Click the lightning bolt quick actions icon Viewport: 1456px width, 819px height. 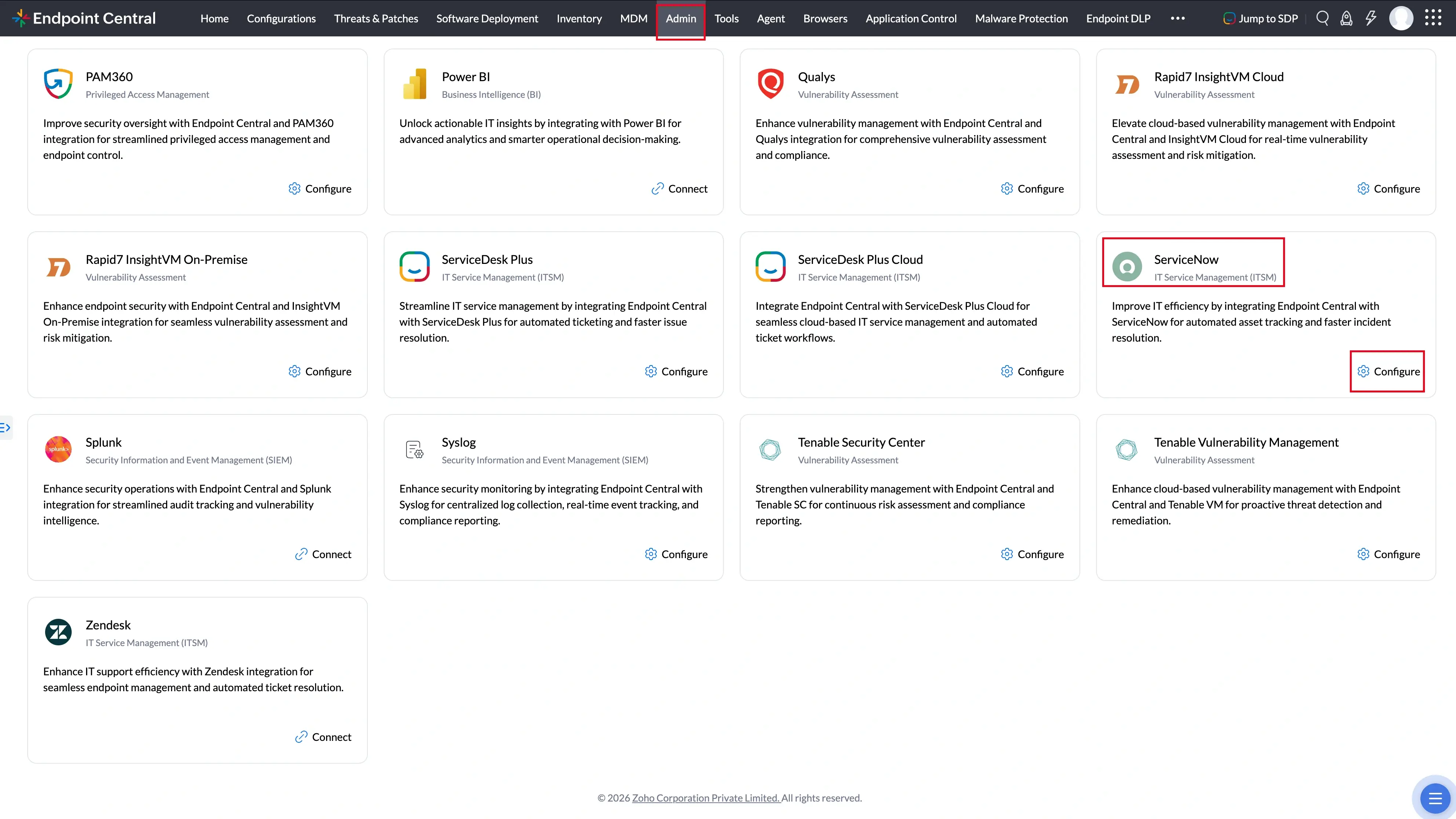click(x=1371, y=18)
